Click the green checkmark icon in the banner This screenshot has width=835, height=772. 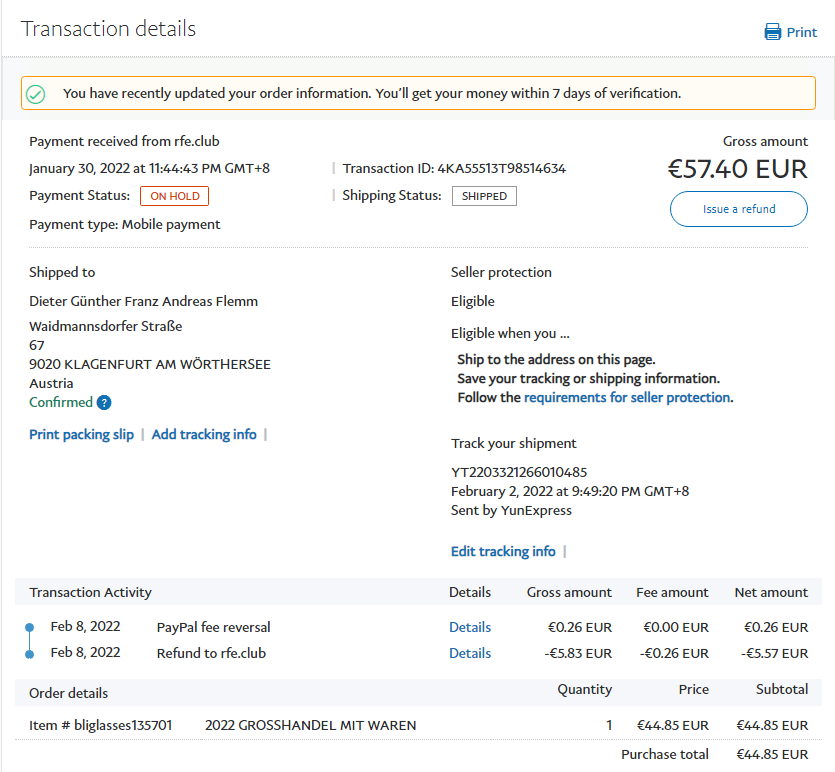[36, 94]
